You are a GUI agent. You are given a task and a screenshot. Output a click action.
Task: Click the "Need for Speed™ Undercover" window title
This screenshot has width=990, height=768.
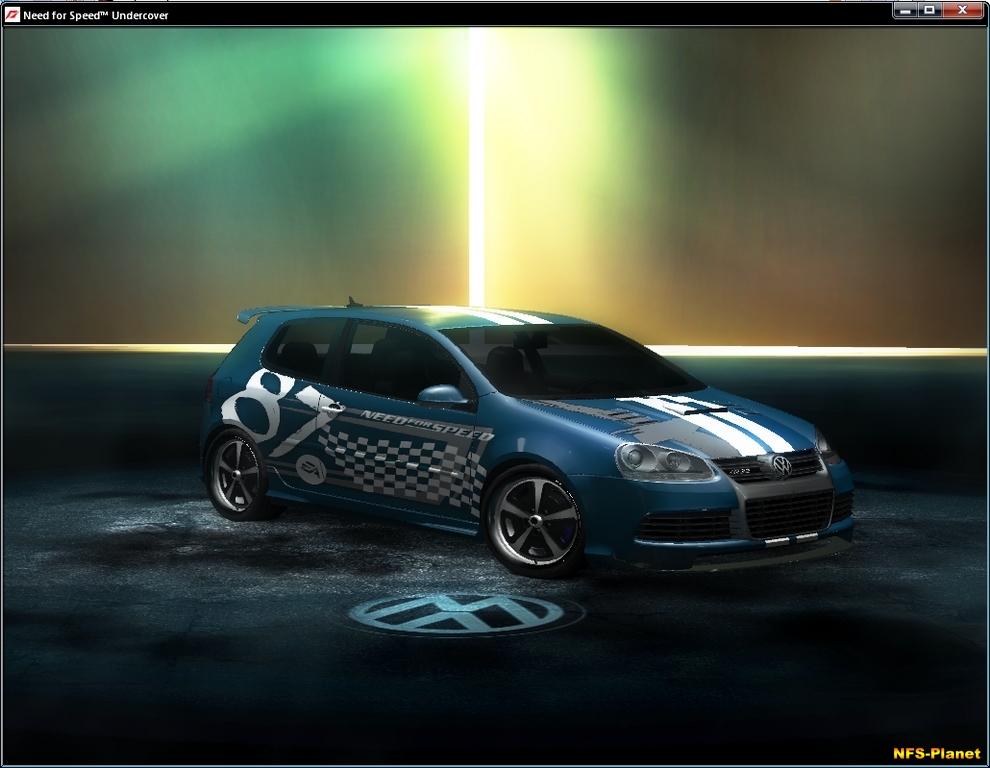coord(95,15)
